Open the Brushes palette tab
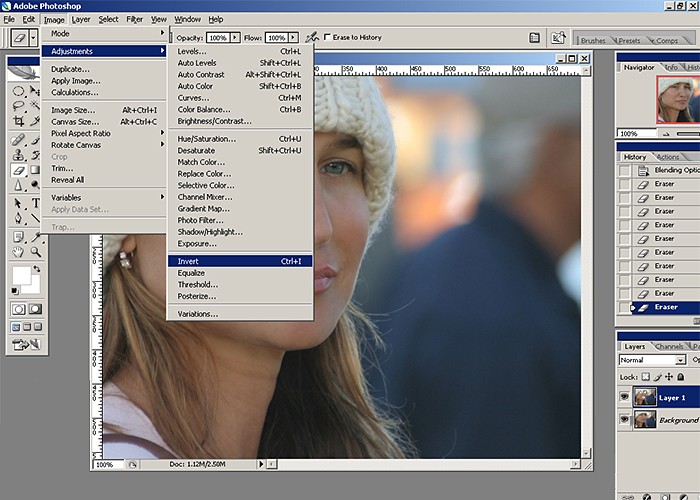The height and width of the screenshot is (500, 700). click(x=593, y=40)
